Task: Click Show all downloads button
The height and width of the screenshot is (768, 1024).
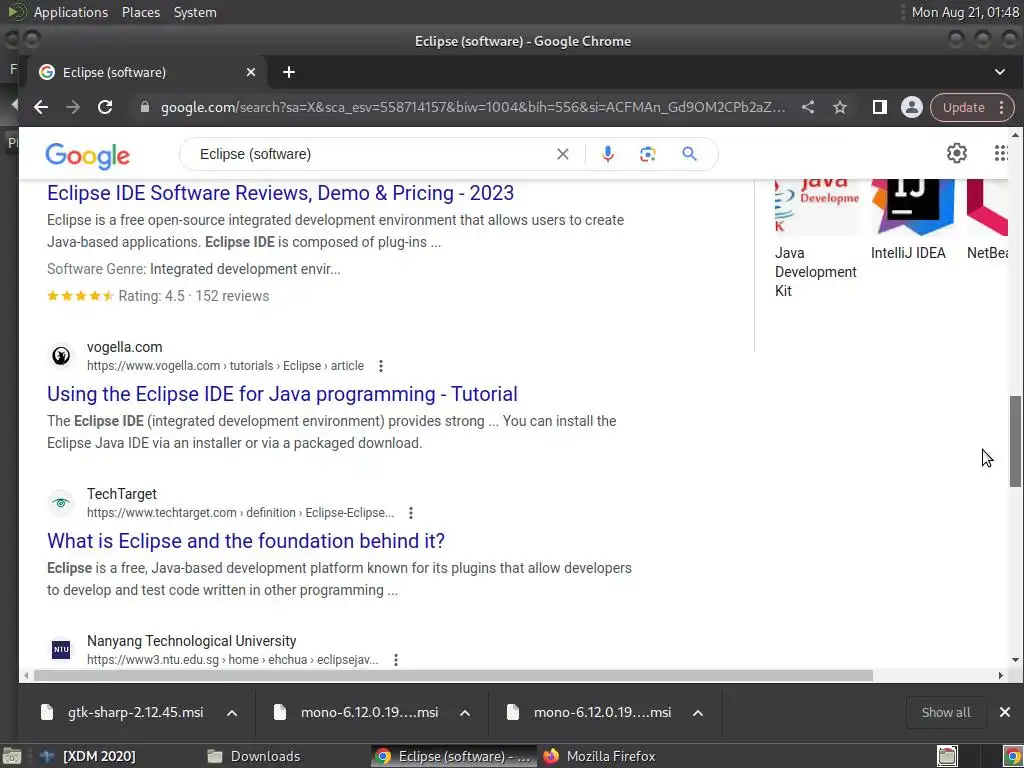Action: [945, 712]
